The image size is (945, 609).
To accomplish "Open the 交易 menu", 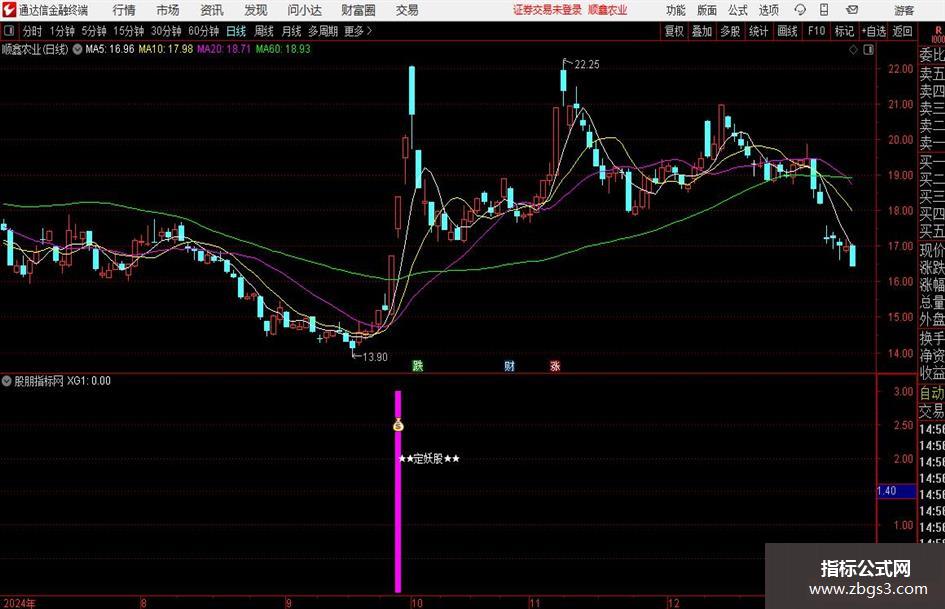I will click(407, 10).
